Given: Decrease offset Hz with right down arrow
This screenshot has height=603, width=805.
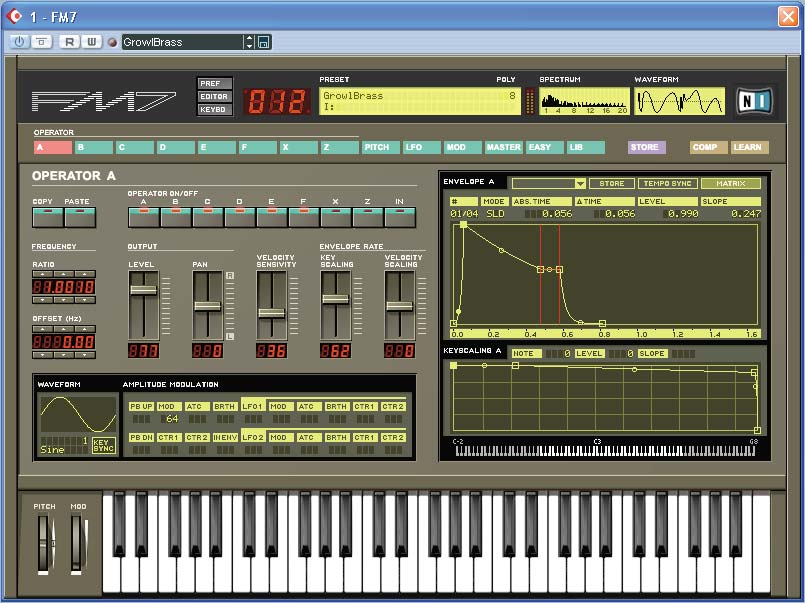Looking at the screenshot, I should tap(85, 355).
